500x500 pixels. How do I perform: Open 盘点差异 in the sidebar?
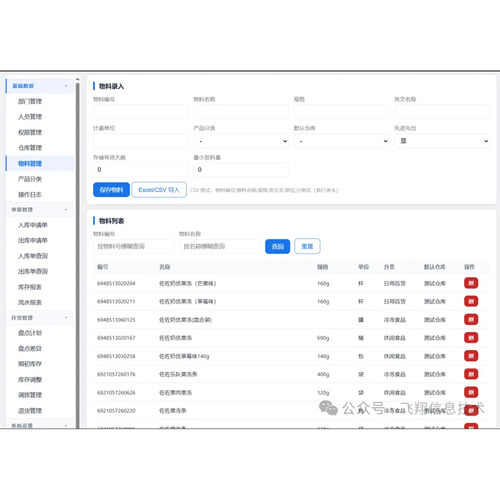(x=30, y=349)
